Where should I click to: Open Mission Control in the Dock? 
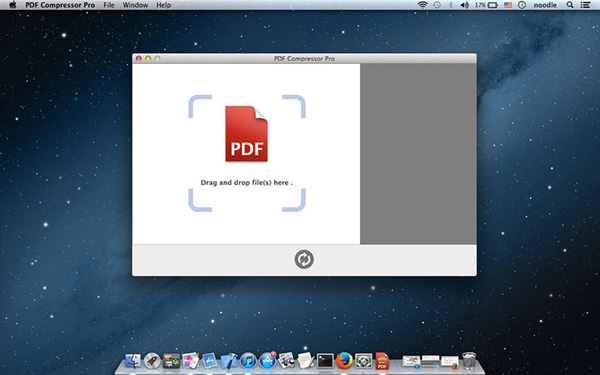(x=171, y=361)
